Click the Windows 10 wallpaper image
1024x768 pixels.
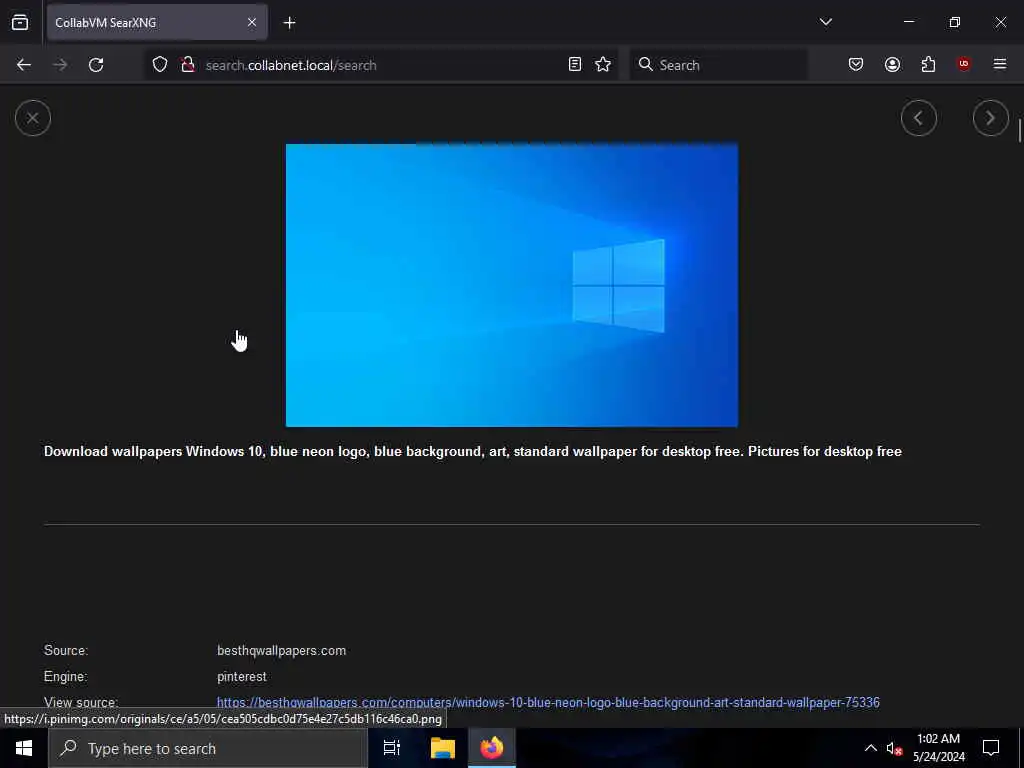512,285
